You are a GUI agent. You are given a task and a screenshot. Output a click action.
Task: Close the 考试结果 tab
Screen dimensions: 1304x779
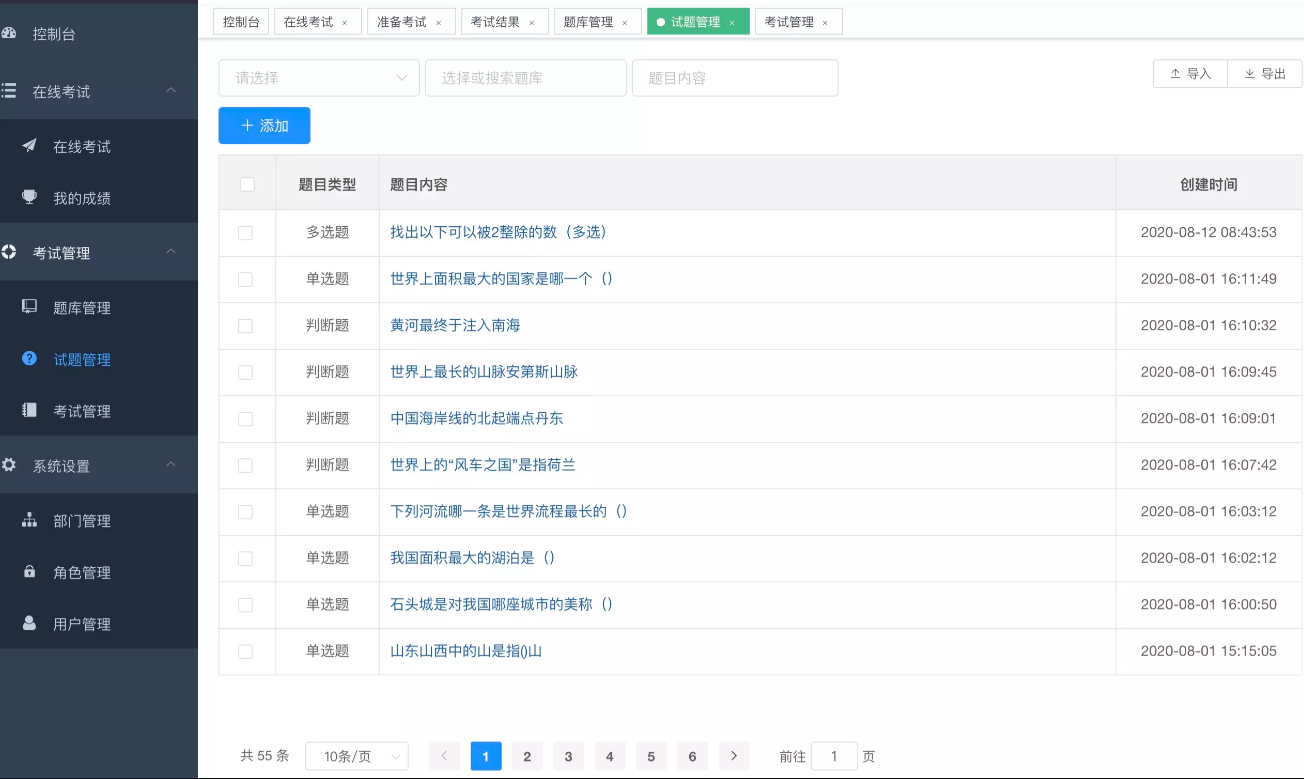click(531, 22)
